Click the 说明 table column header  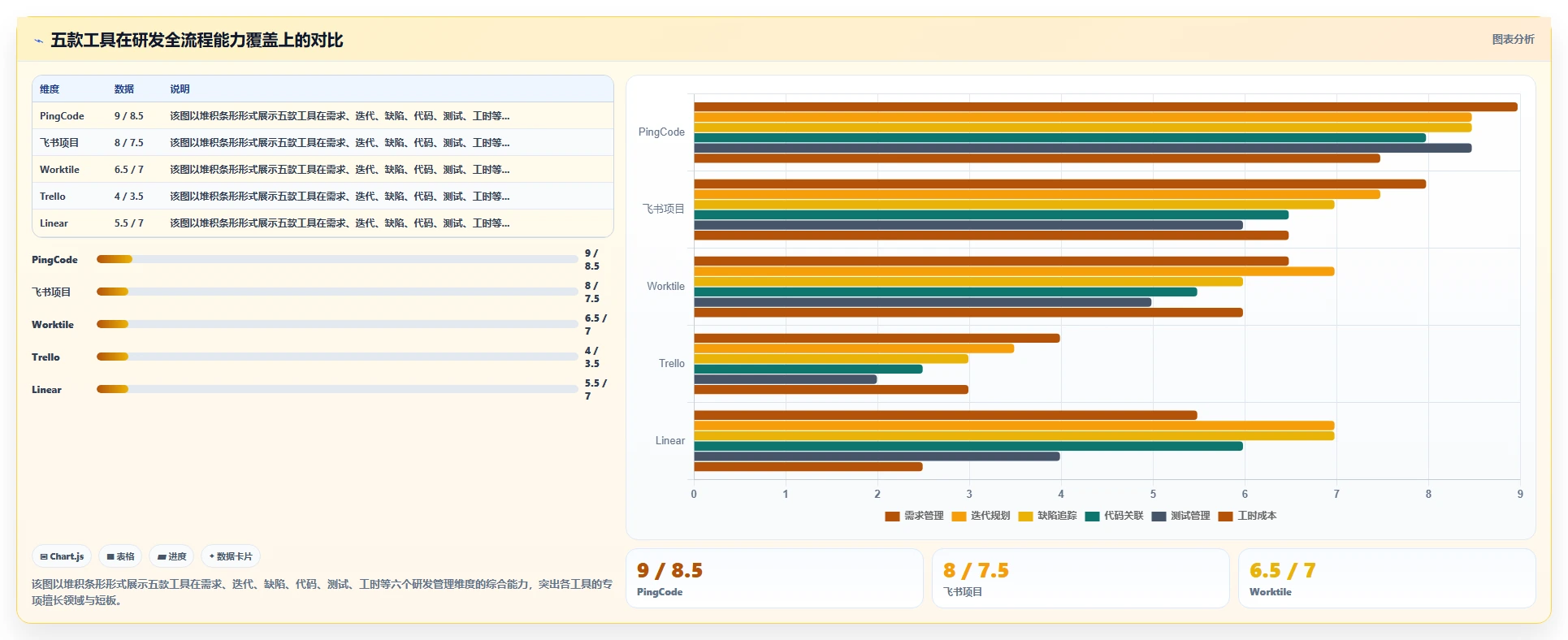pyautogui.click(x=180, y=89)
